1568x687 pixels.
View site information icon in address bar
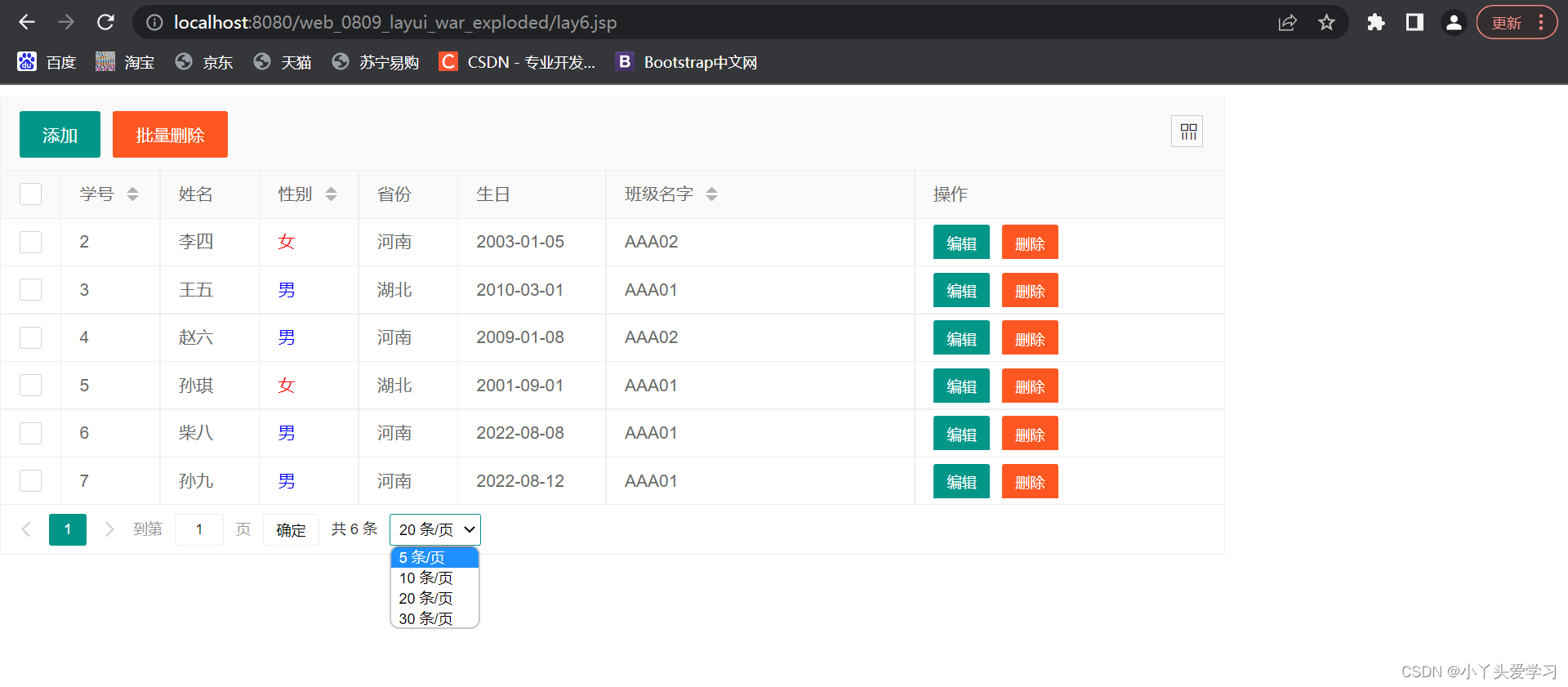point(154,23)
